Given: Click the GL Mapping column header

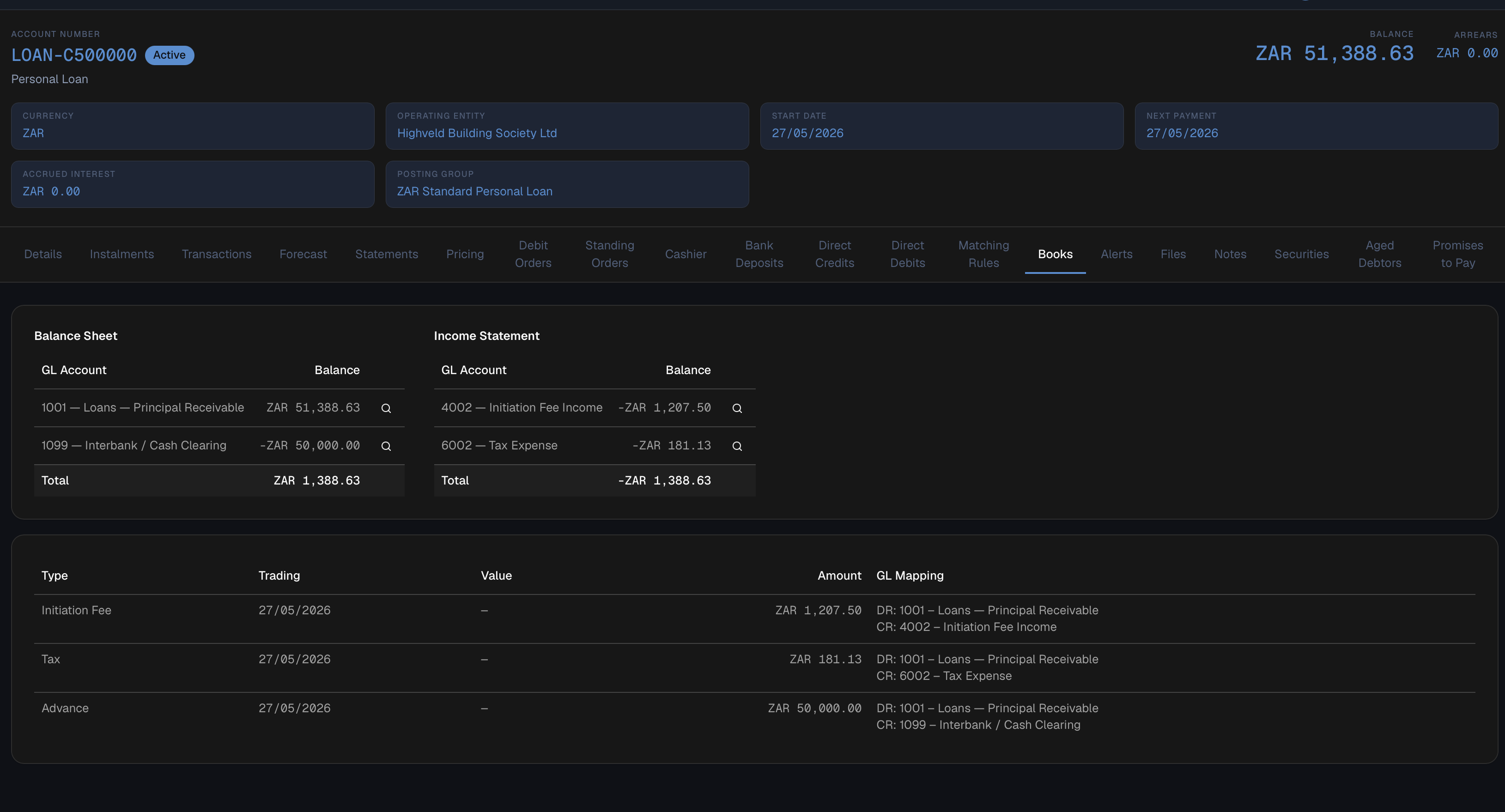Looking at the screenshot, I should click(910, 576).
